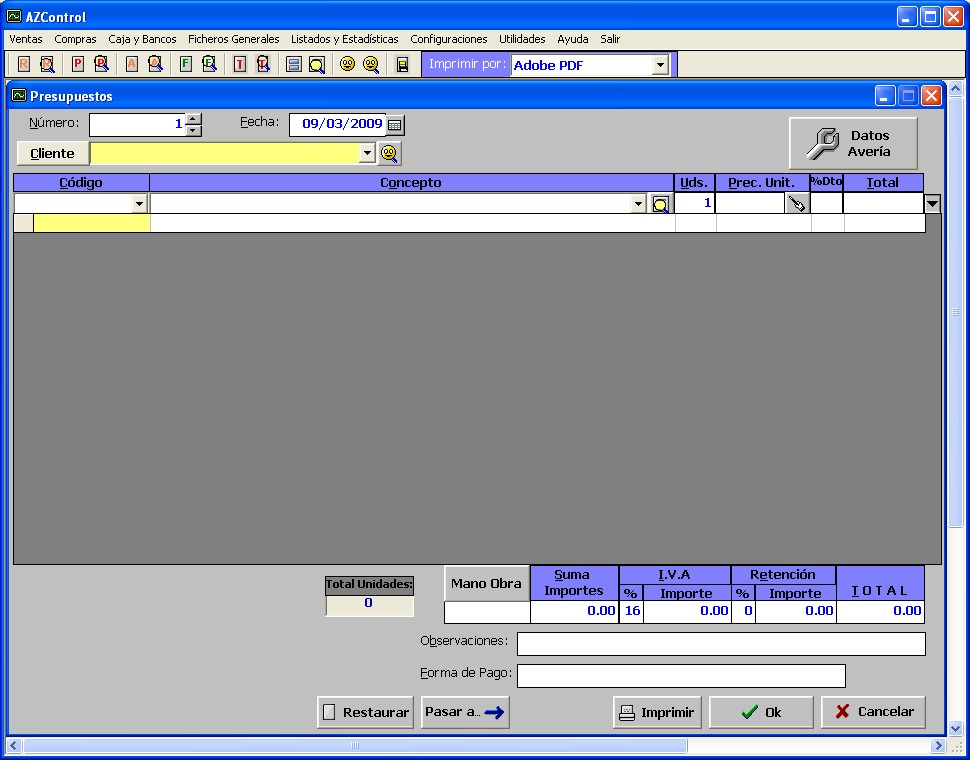
Task: Open the Ficheros Generales menu
Action: [234, 39]
